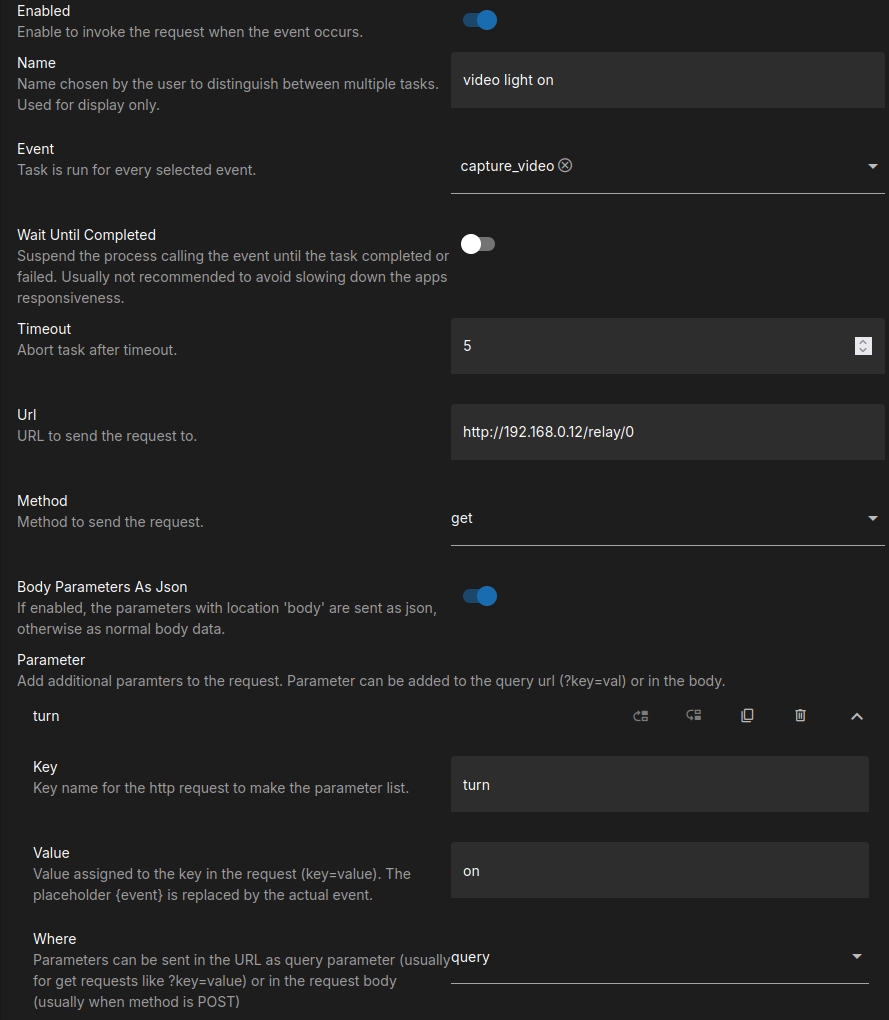Toggle Body Parameters As Json off
This screenshot has height=1020, width=889.
pos(479,596)
